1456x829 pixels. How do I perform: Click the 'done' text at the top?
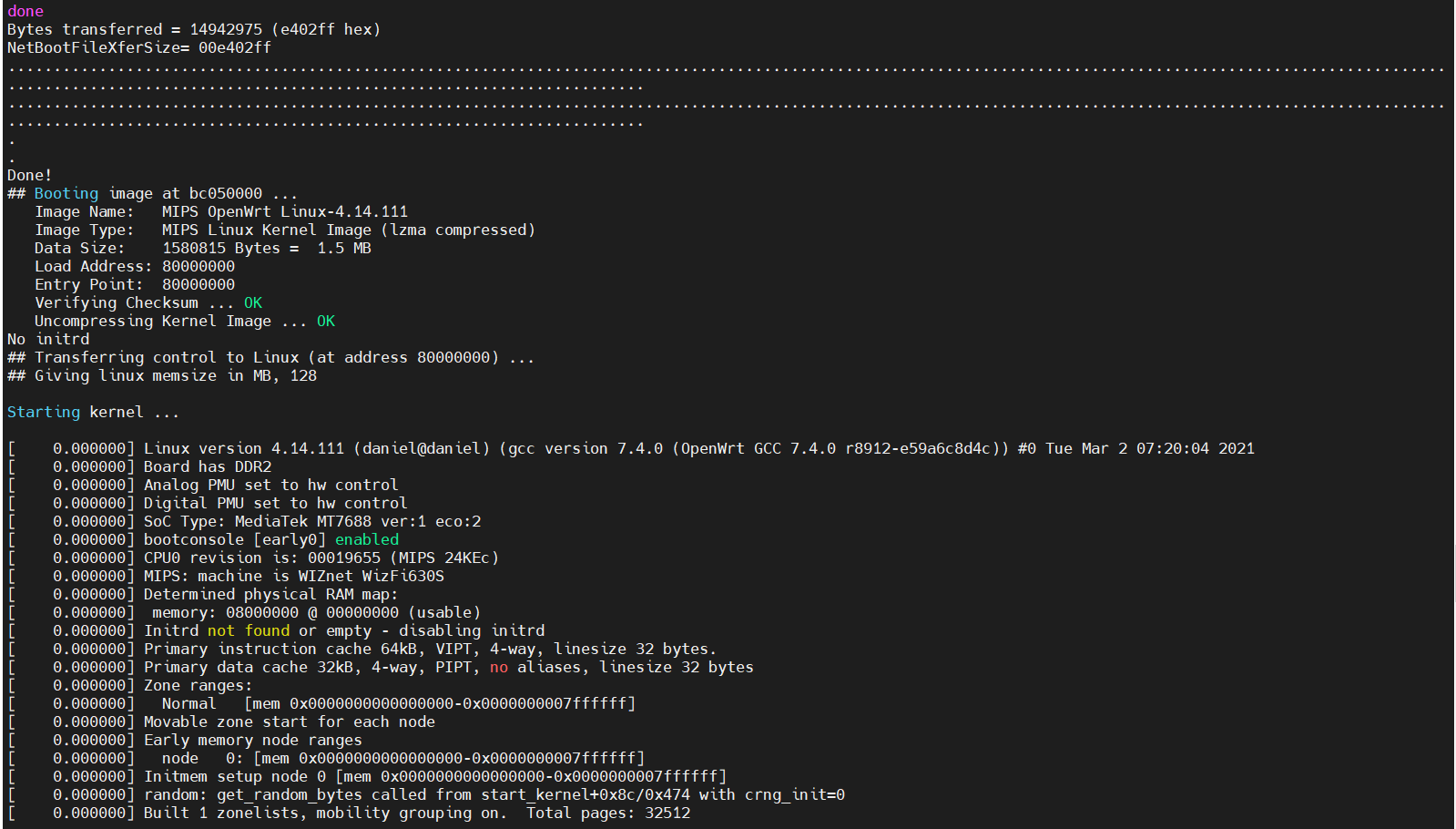click(25, 11)
